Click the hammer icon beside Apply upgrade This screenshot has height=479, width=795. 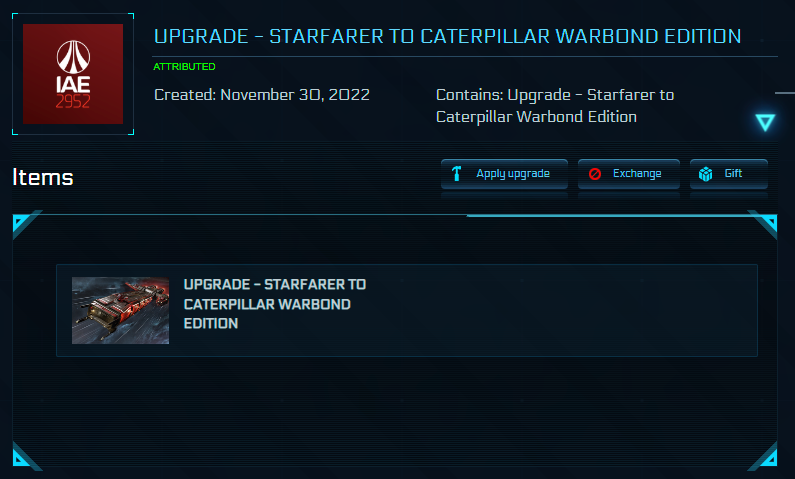coord(456,173)
